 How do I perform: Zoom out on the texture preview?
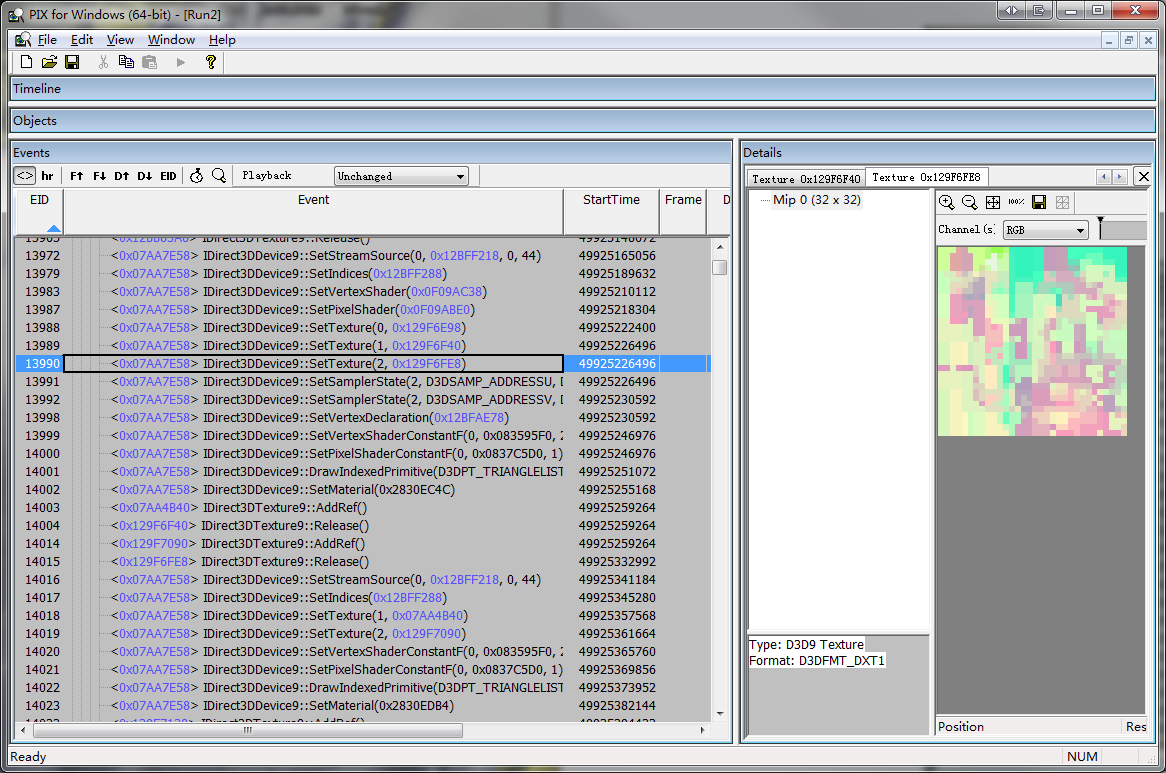[x=969, y=202]
